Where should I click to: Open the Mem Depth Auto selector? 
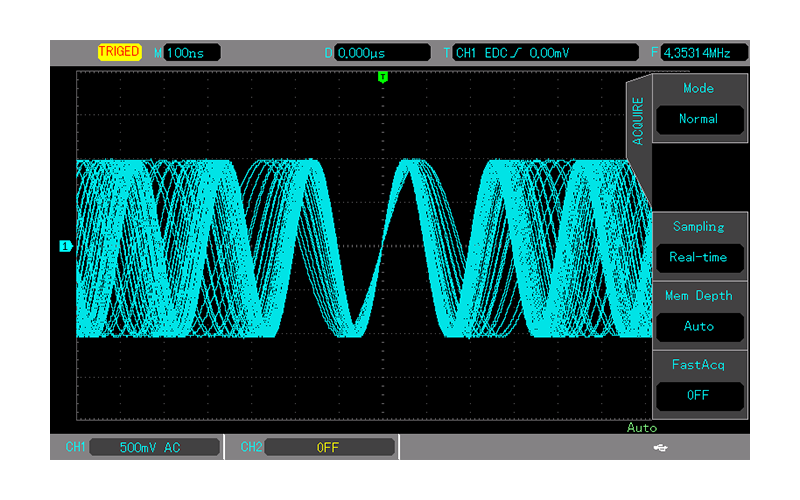click(x=698, y=326)
